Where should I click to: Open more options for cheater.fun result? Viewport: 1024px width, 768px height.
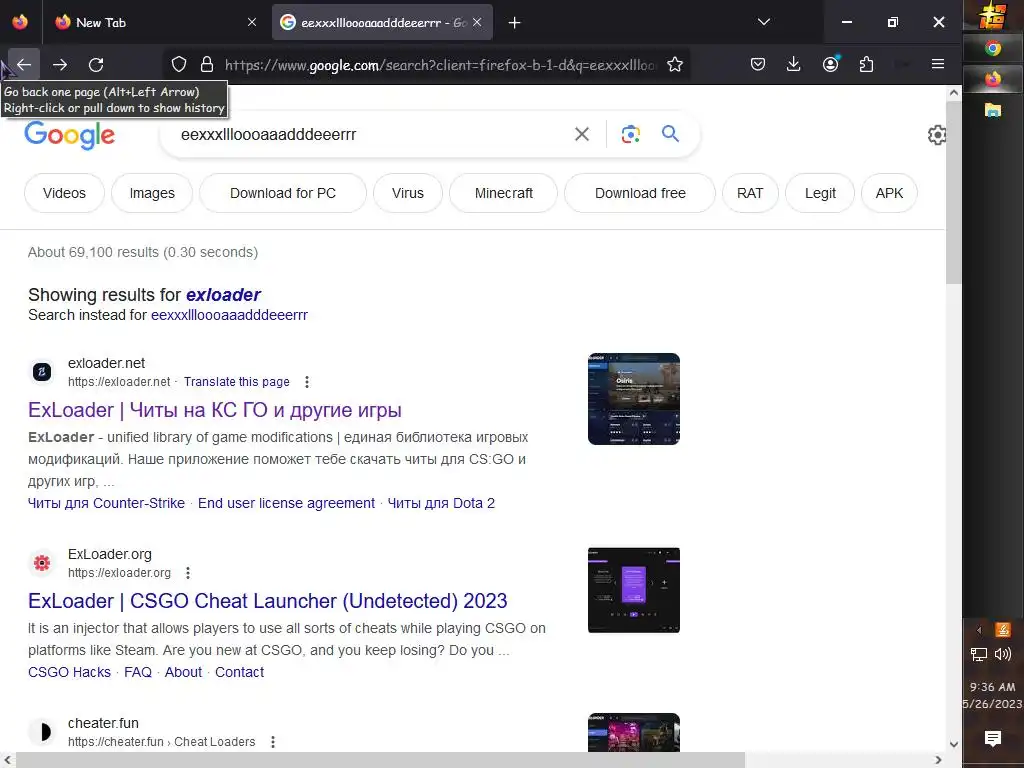273,742
